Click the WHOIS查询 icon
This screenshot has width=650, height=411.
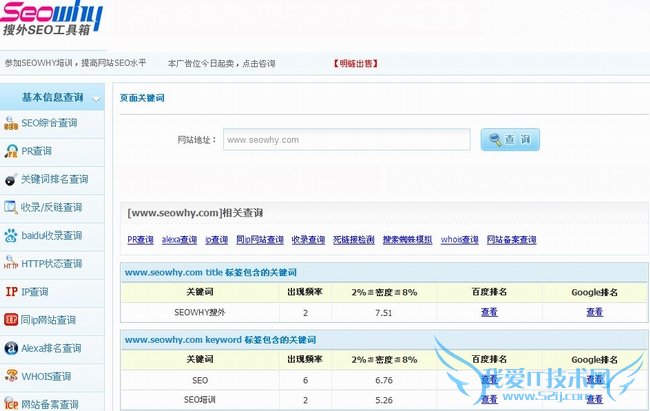click(x=11, y=376)
